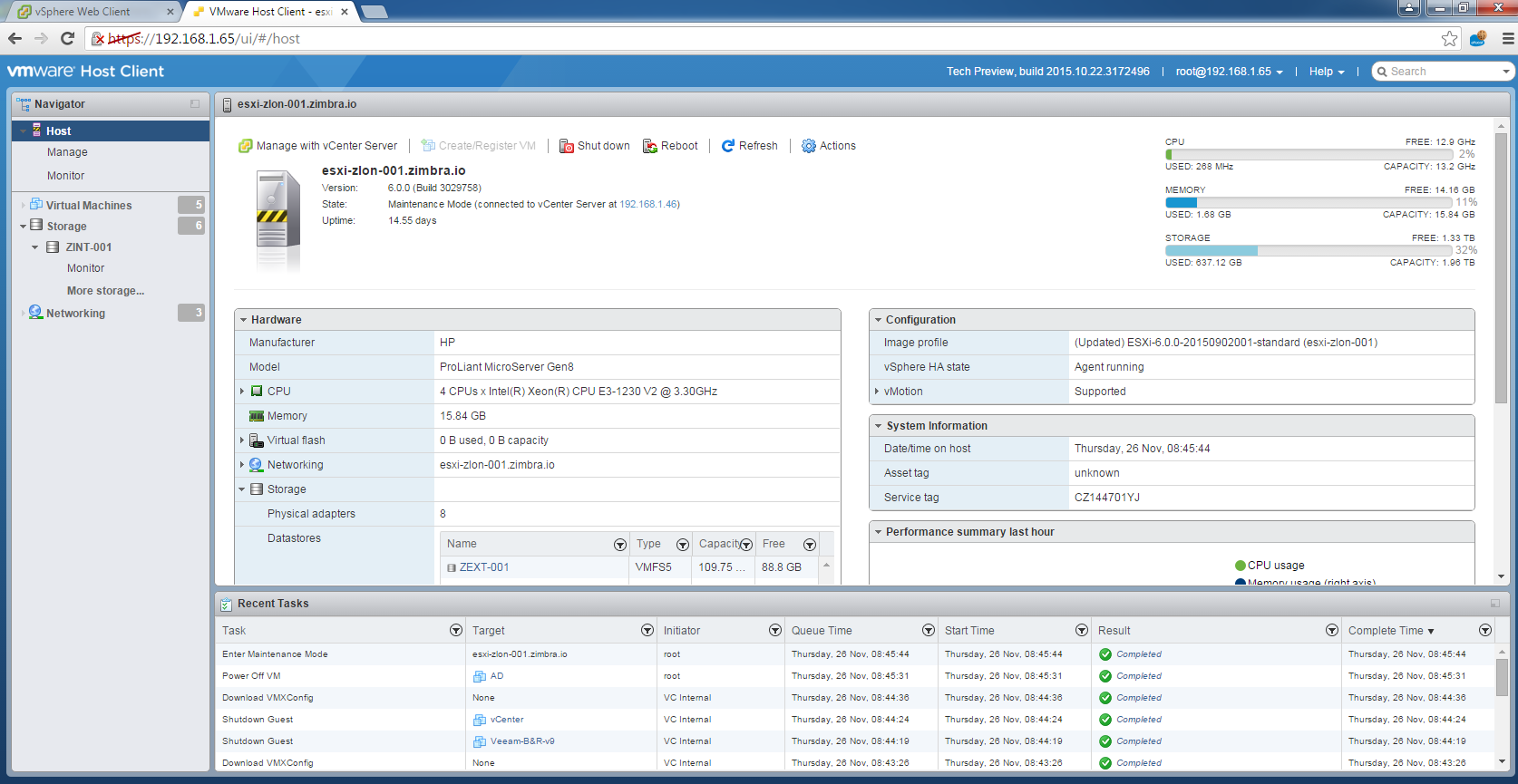
Task: Open Task column filter dropdown in Recent Tasks
Action: click(455, 631)
